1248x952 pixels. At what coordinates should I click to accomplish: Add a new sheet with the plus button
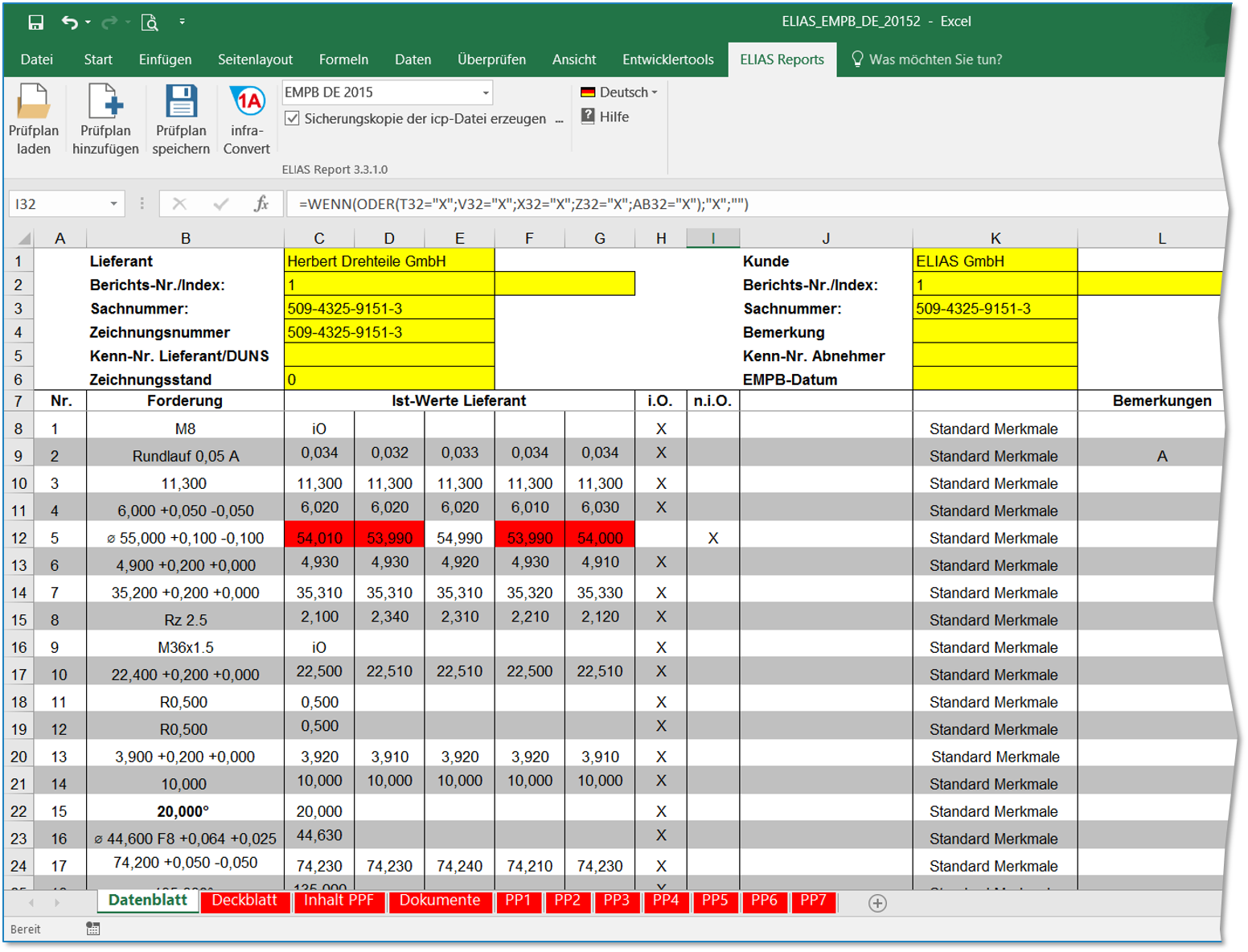(x=877, y=903)
